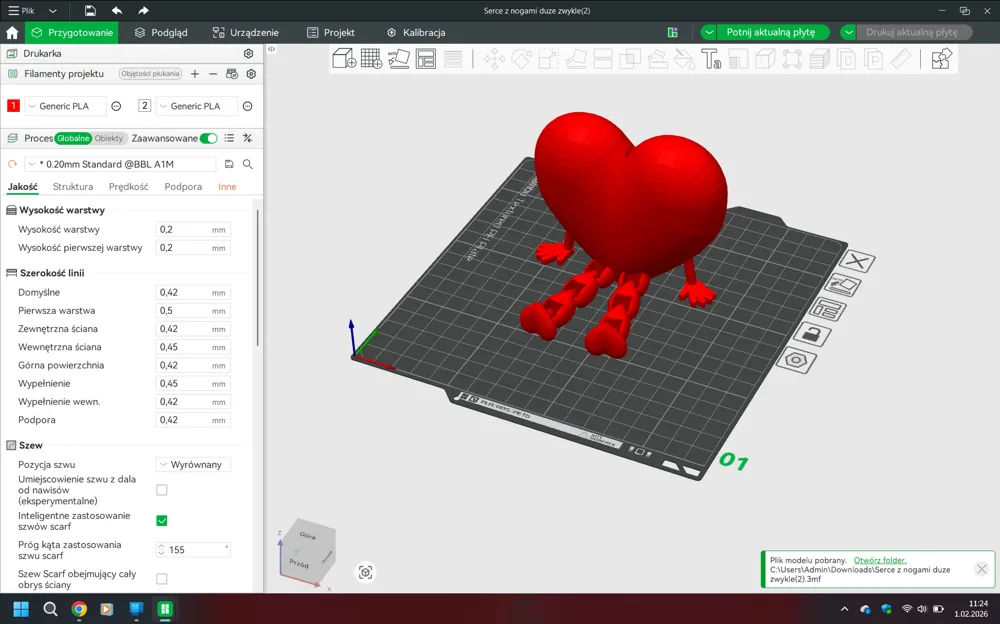Click the Otwórz folder link
The height and width of the screenshot is (624, 1000).
click(x=880, y=560)
